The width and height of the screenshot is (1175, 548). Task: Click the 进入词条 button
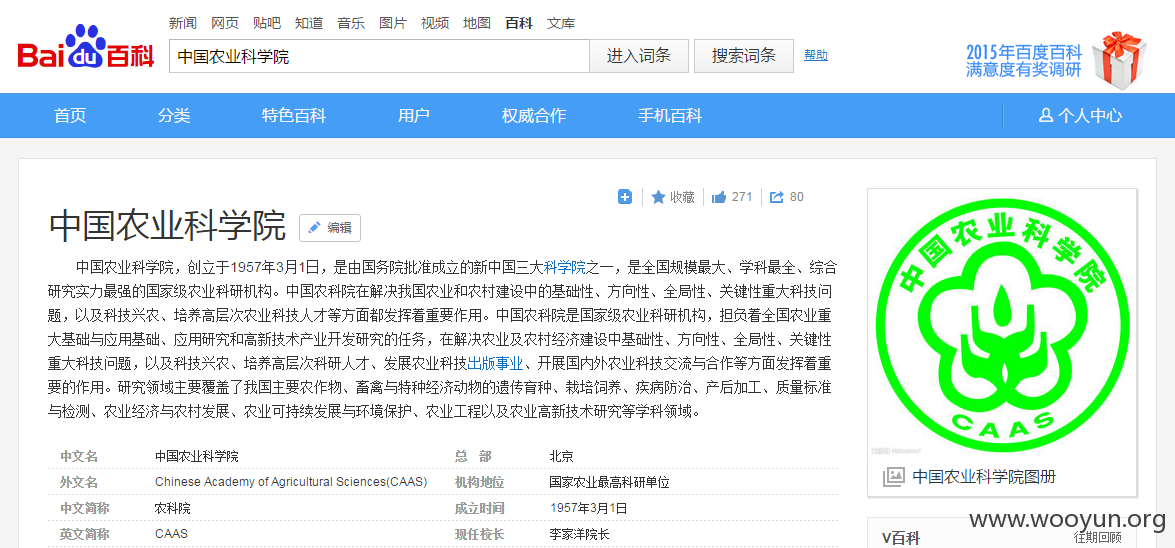point(638,56)
